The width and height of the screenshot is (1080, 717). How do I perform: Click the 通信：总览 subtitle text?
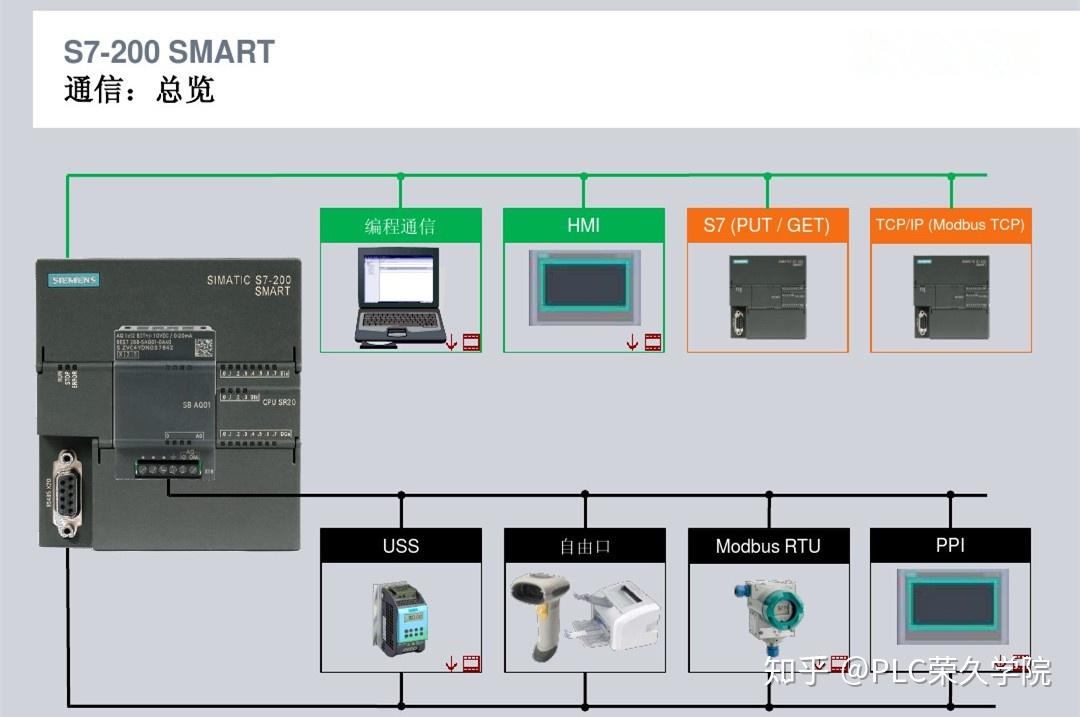point(139,90)
